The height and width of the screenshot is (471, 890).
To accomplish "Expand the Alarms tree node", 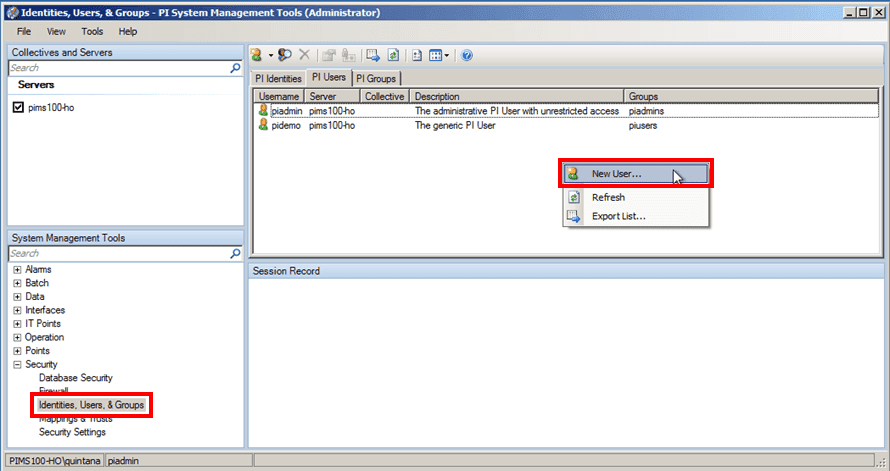I will click(x=17, y=270).
